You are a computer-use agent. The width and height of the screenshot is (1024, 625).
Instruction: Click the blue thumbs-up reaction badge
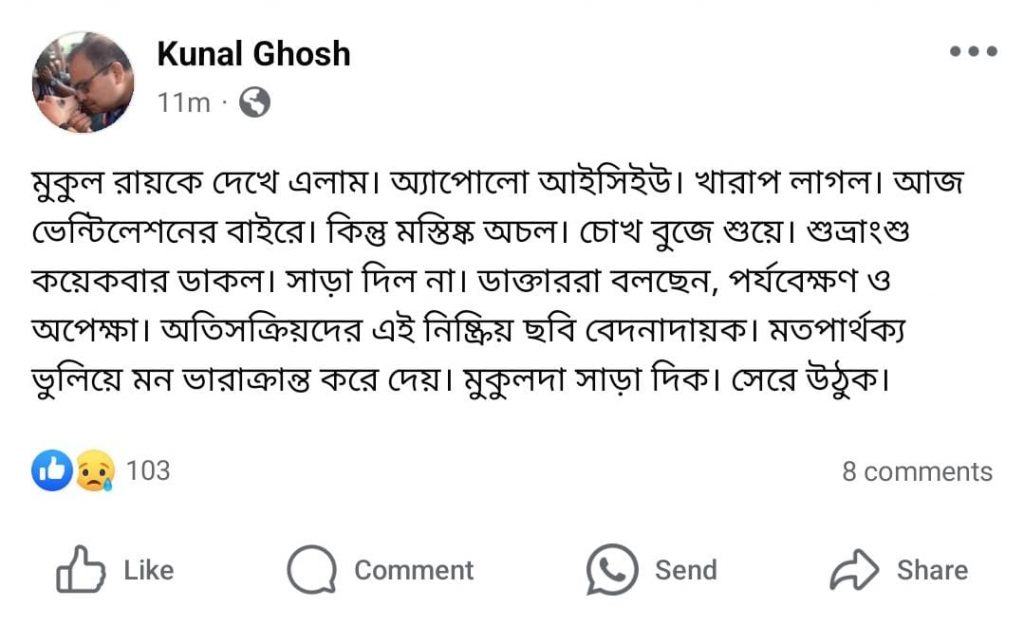tap(51, 470)
